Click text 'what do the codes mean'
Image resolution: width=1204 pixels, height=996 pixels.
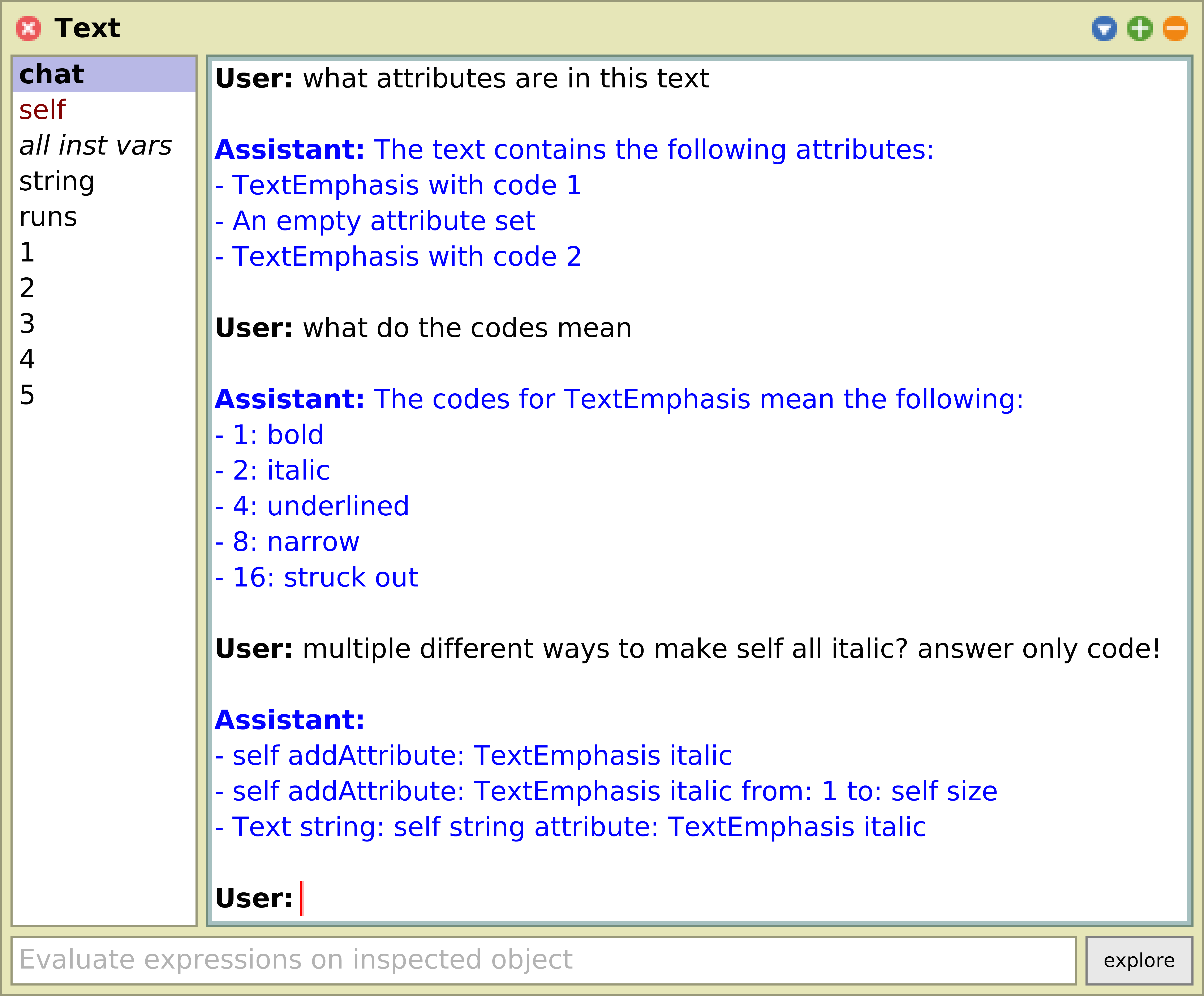point(467,328)
